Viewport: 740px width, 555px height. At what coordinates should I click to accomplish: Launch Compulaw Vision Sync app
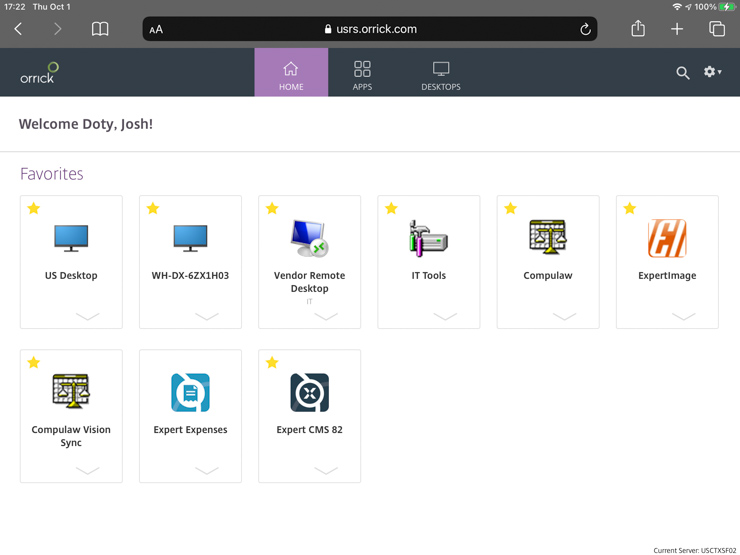point(71,393)
